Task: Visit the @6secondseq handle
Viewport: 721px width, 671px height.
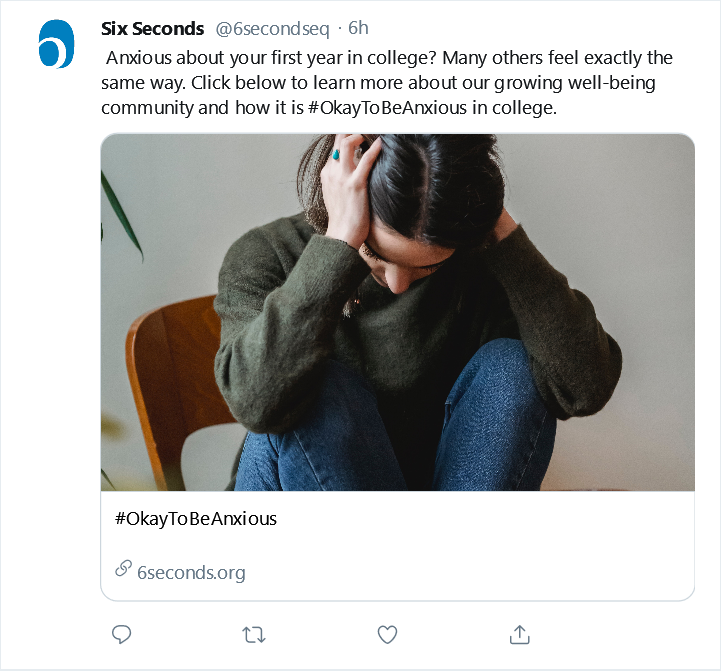Action: coord(272,28)
